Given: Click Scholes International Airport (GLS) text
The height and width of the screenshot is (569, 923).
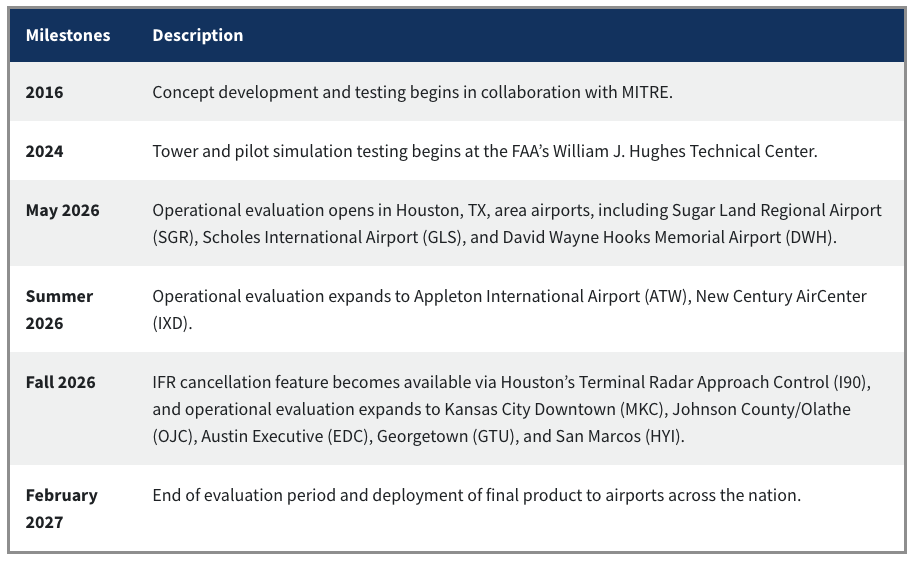Looking at the screenshot, I should [332, 237].
